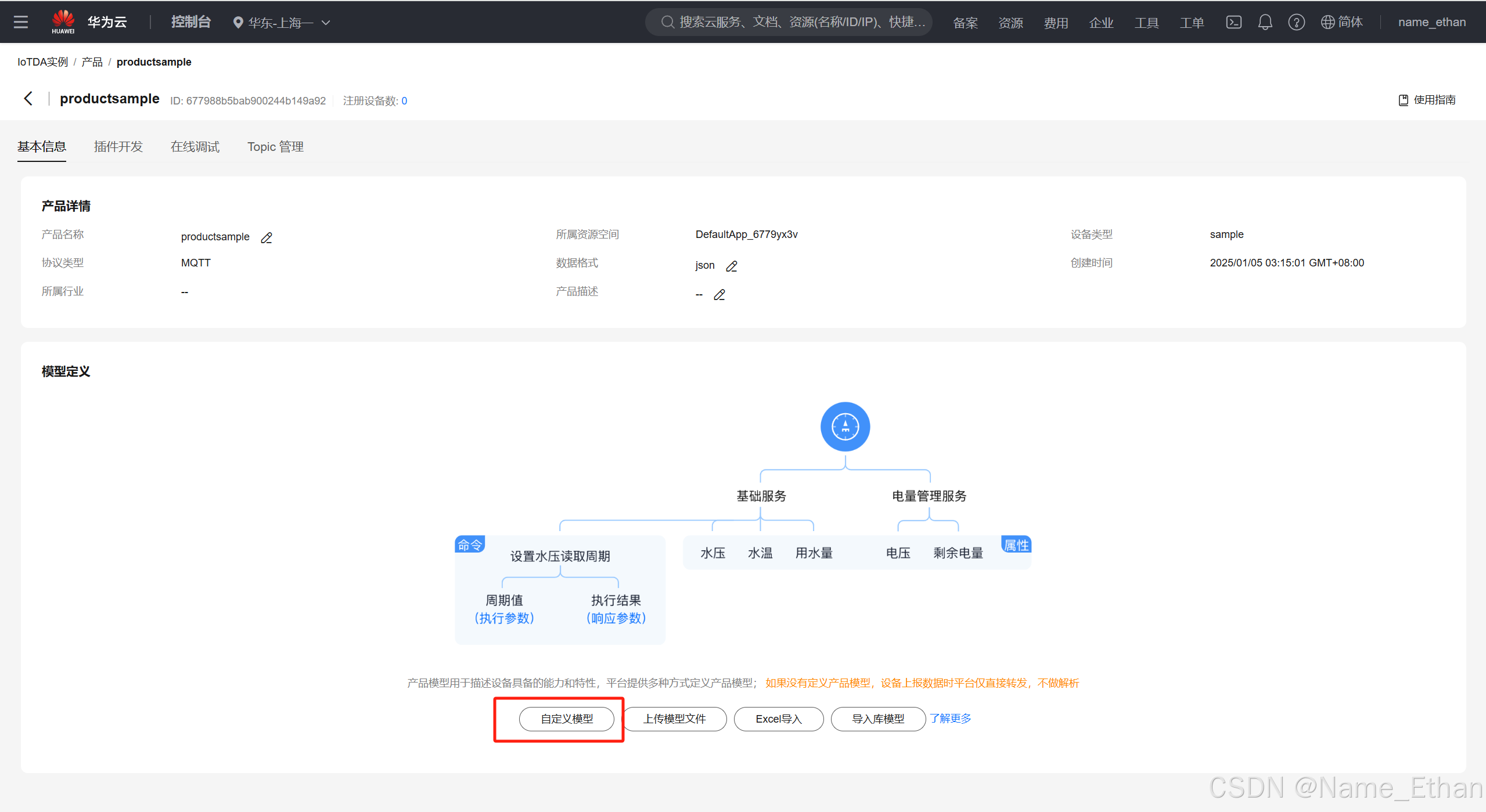Open the name_ethan account menu
1486x812 pixels.
pos(1431,22)
